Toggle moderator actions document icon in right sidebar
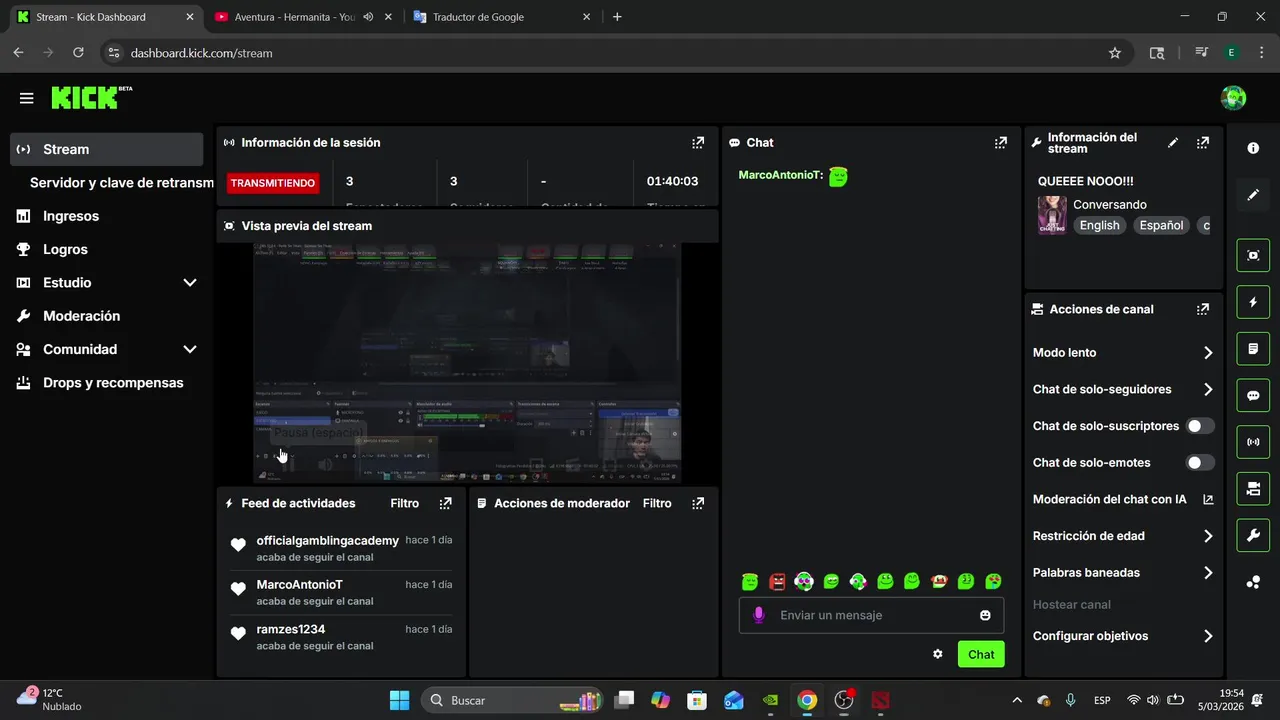1280x720 pixels. tap(1253, 348)
